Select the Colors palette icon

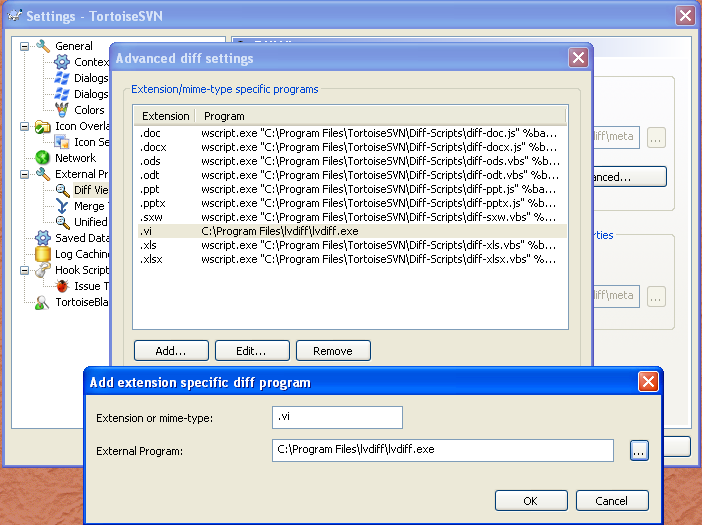coord(62,110)
